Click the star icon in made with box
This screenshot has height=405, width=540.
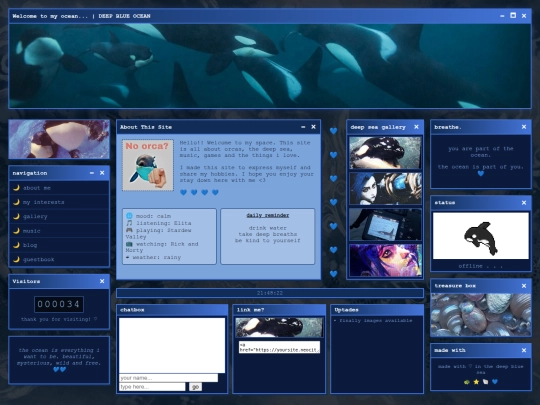pyautogui.click(x=476, y=382)
